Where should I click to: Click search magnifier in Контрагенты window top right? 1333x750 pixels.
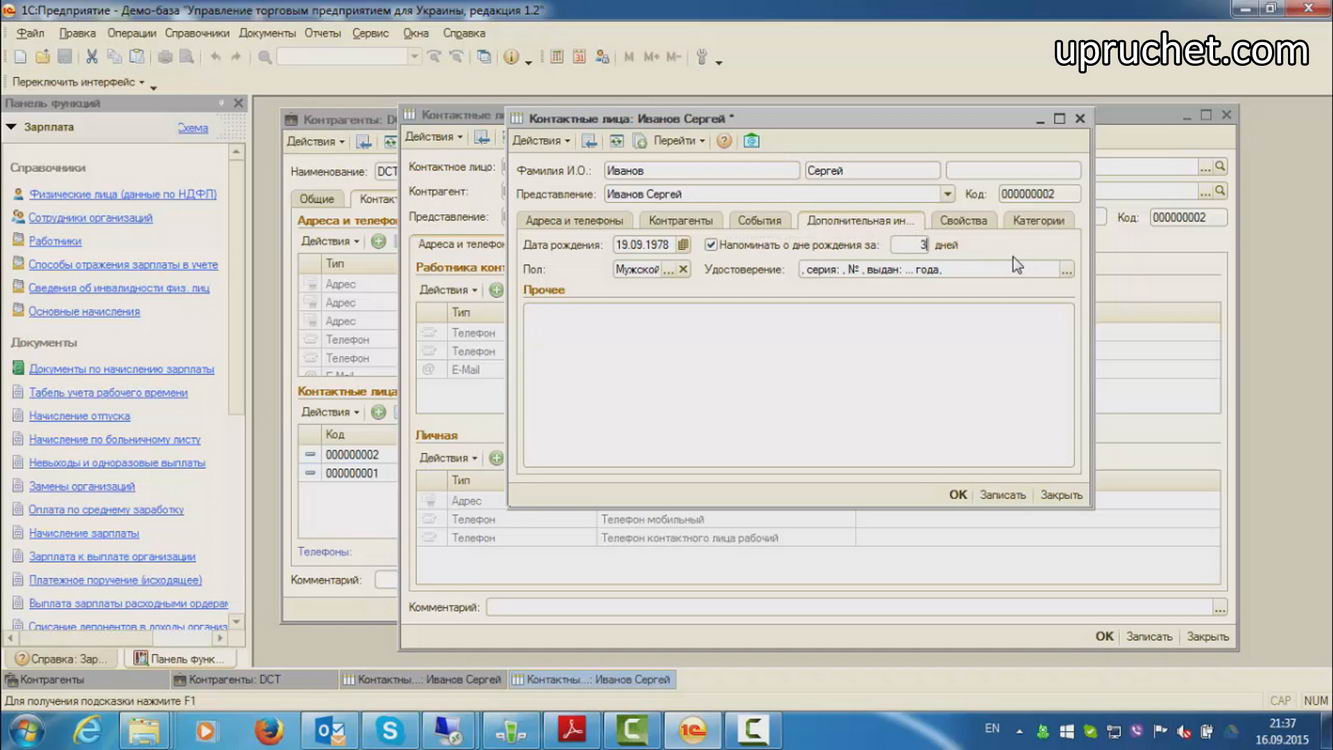click(x=1220, y=167)
